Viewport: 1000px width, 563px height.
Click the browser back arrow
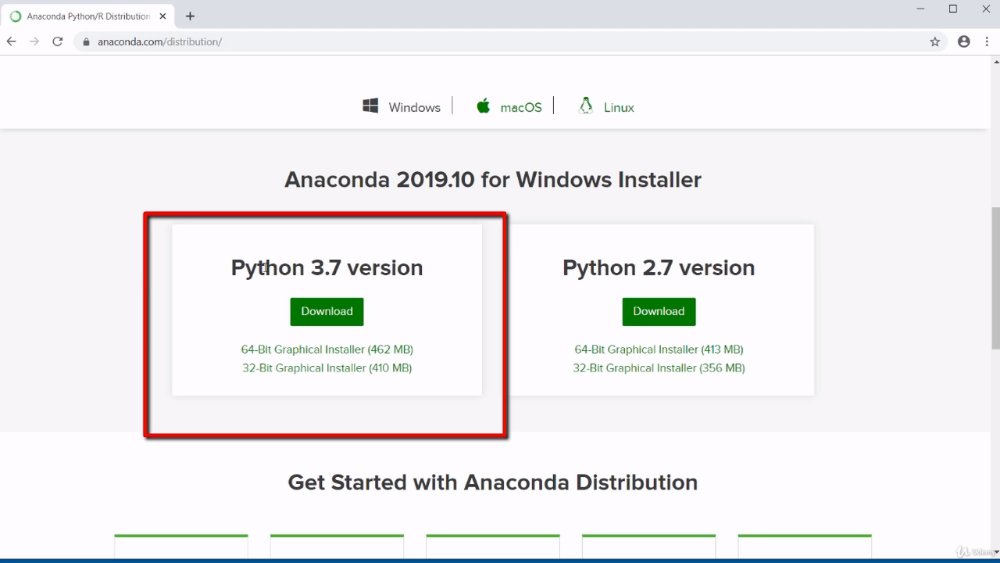coord(11,41)
